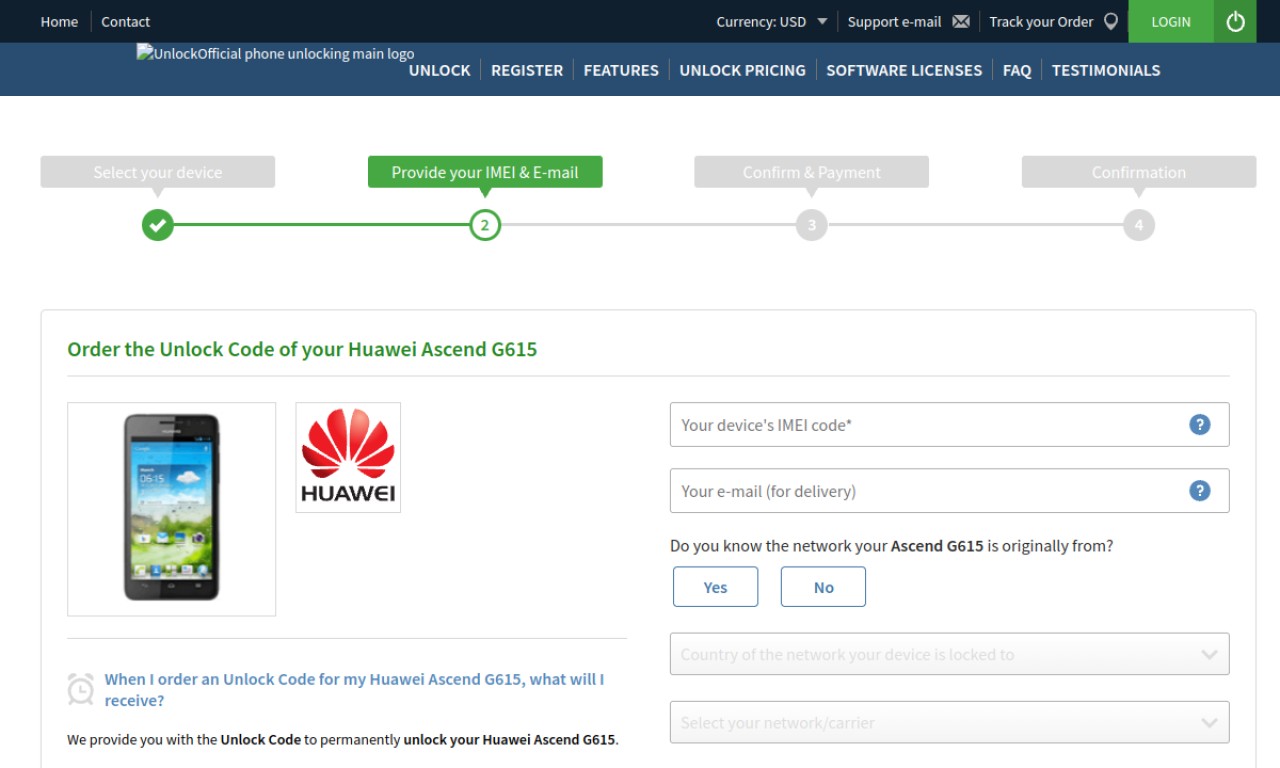1280x768 pixels.
Task: Click the step 2 circle indicator
Action: 485,225
